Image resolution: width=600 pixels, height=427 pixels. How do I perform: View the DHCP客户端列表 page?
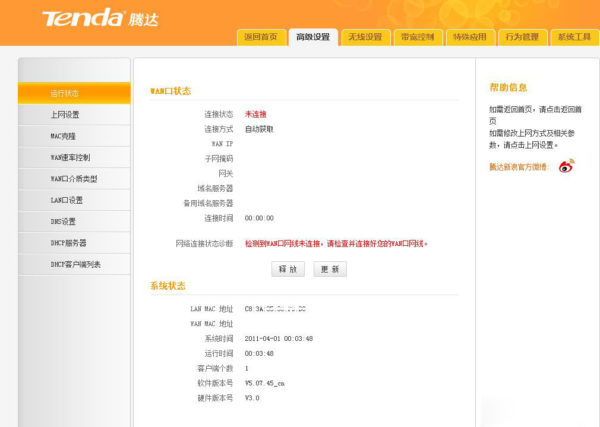click(74, 264)
